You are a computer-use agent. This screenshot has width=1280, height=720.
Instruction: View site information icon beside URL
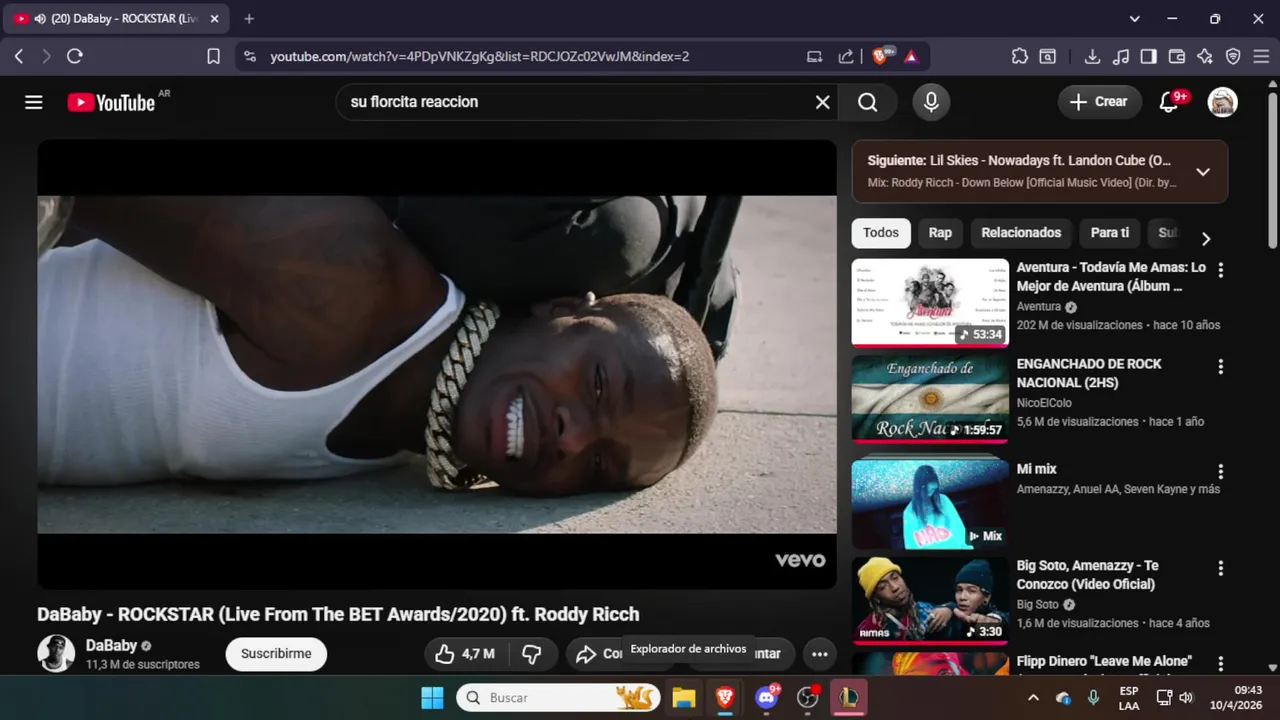249,57
